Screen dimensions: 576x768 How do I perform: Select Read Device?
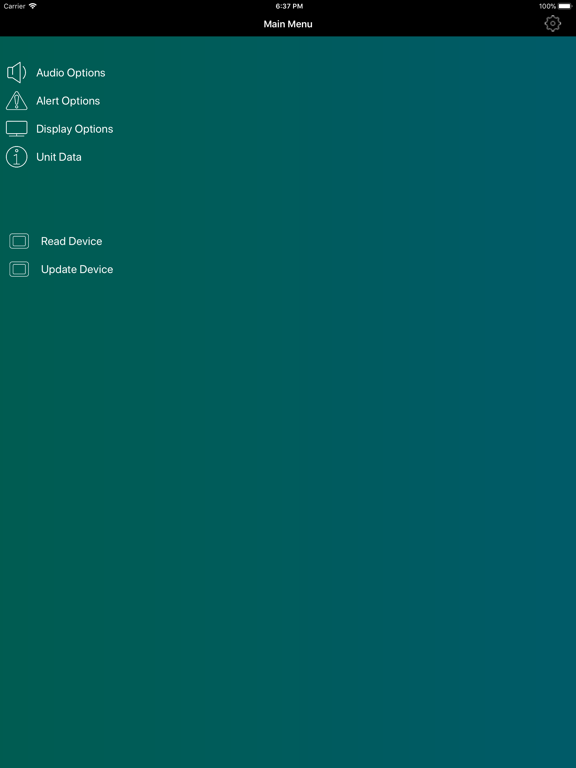coord(72,241)
